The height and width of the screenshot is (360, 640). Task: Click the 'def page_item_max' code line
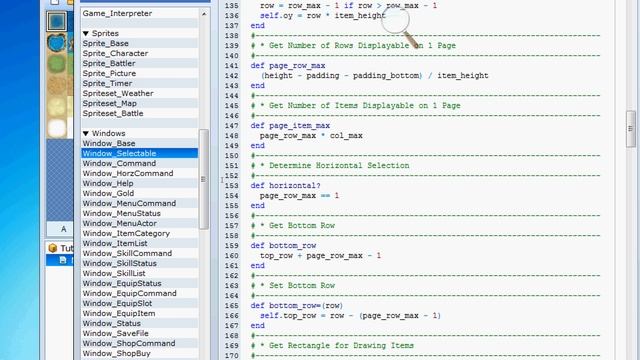pyautogui.click(x=290, y=126)
